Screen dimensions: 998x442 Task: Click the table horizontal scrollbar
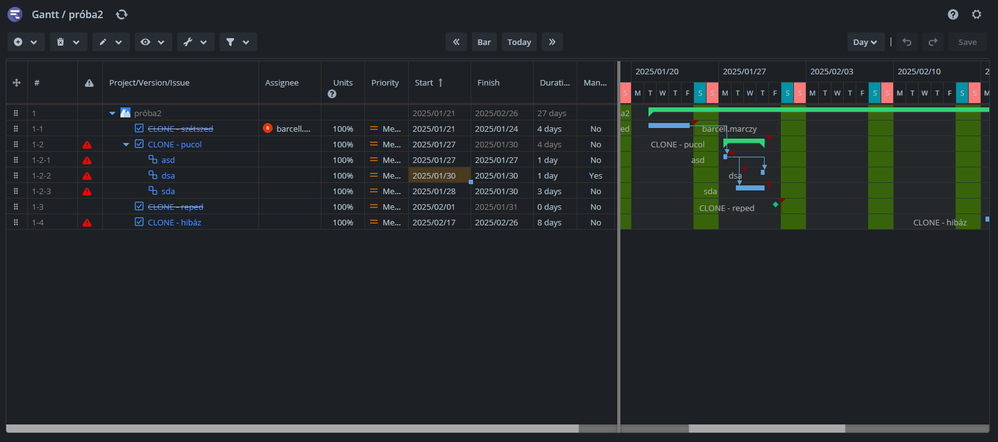pos(292,429)
